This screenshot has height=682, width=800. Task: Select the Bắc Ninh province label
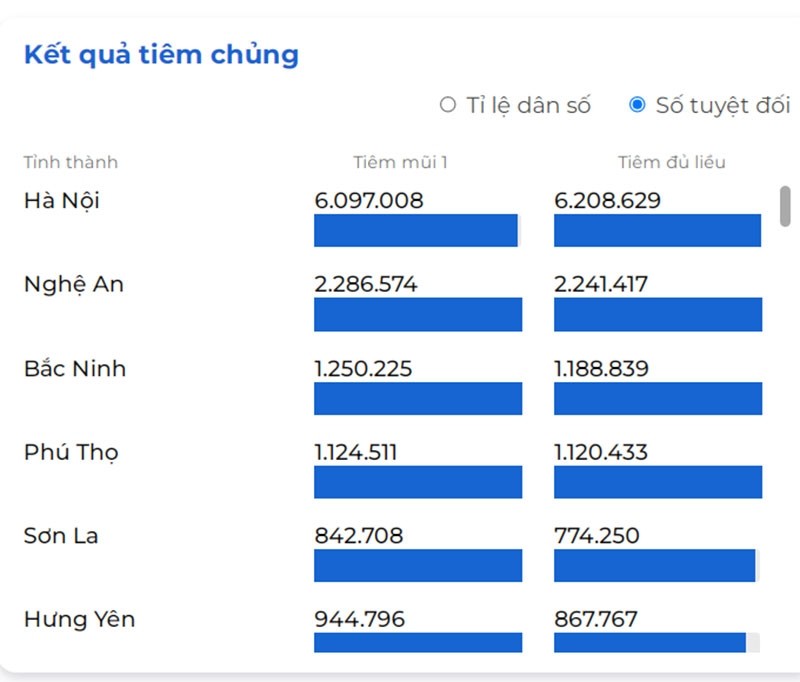click(x=75, y=368)
